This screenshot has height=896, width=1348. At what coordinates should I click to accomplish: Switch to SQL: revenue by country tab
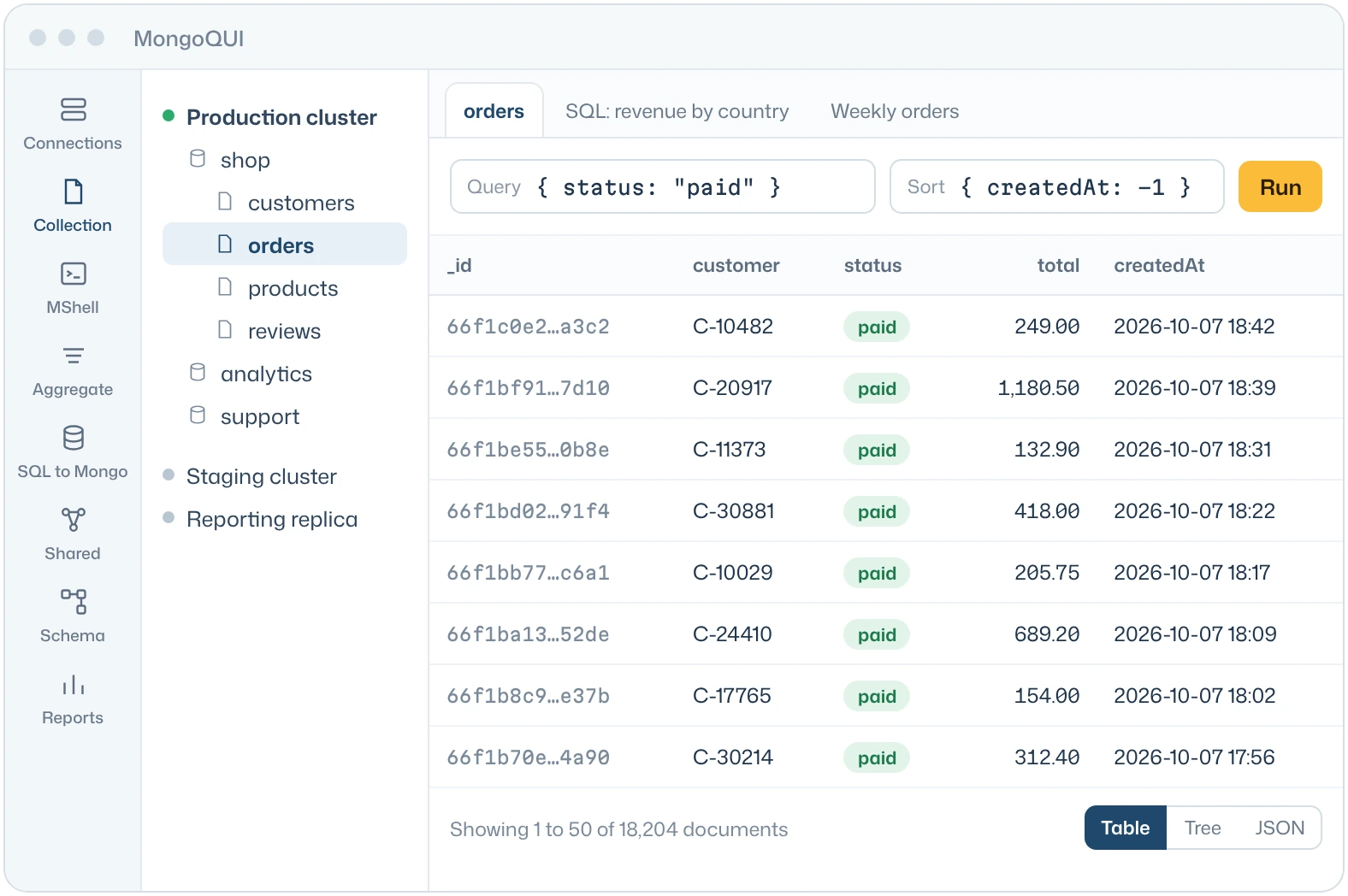677,111
